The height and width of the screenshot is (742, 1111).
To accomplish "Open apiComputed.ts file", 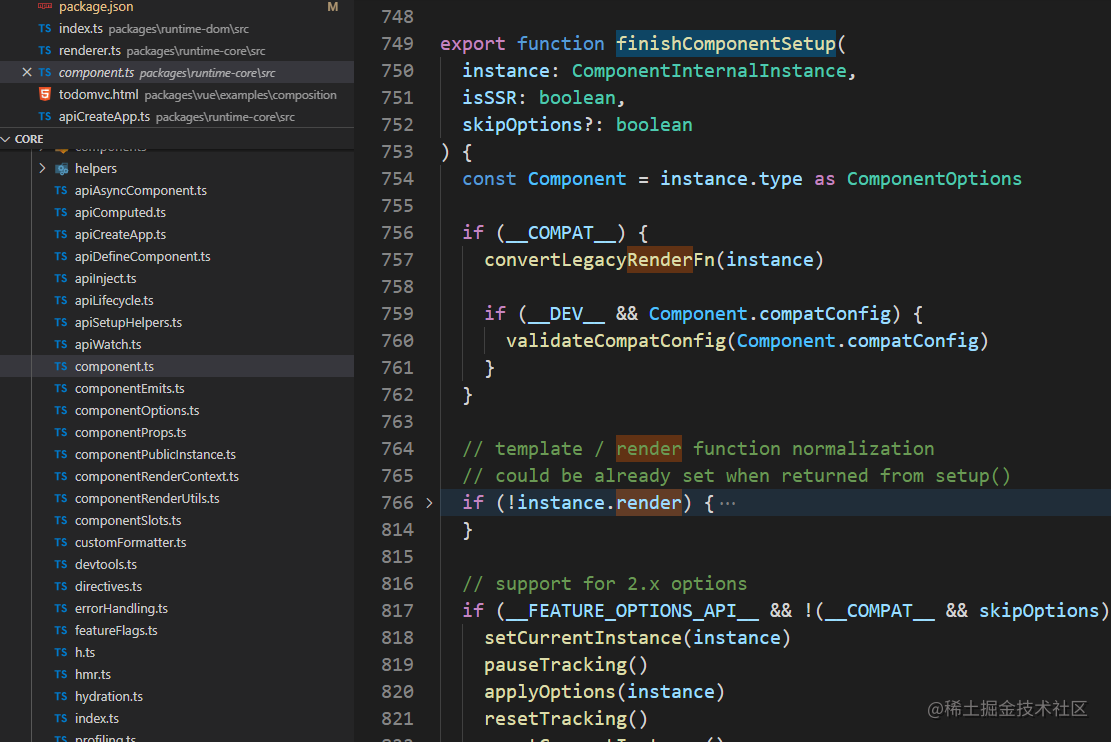I will [x=120, y=212].
